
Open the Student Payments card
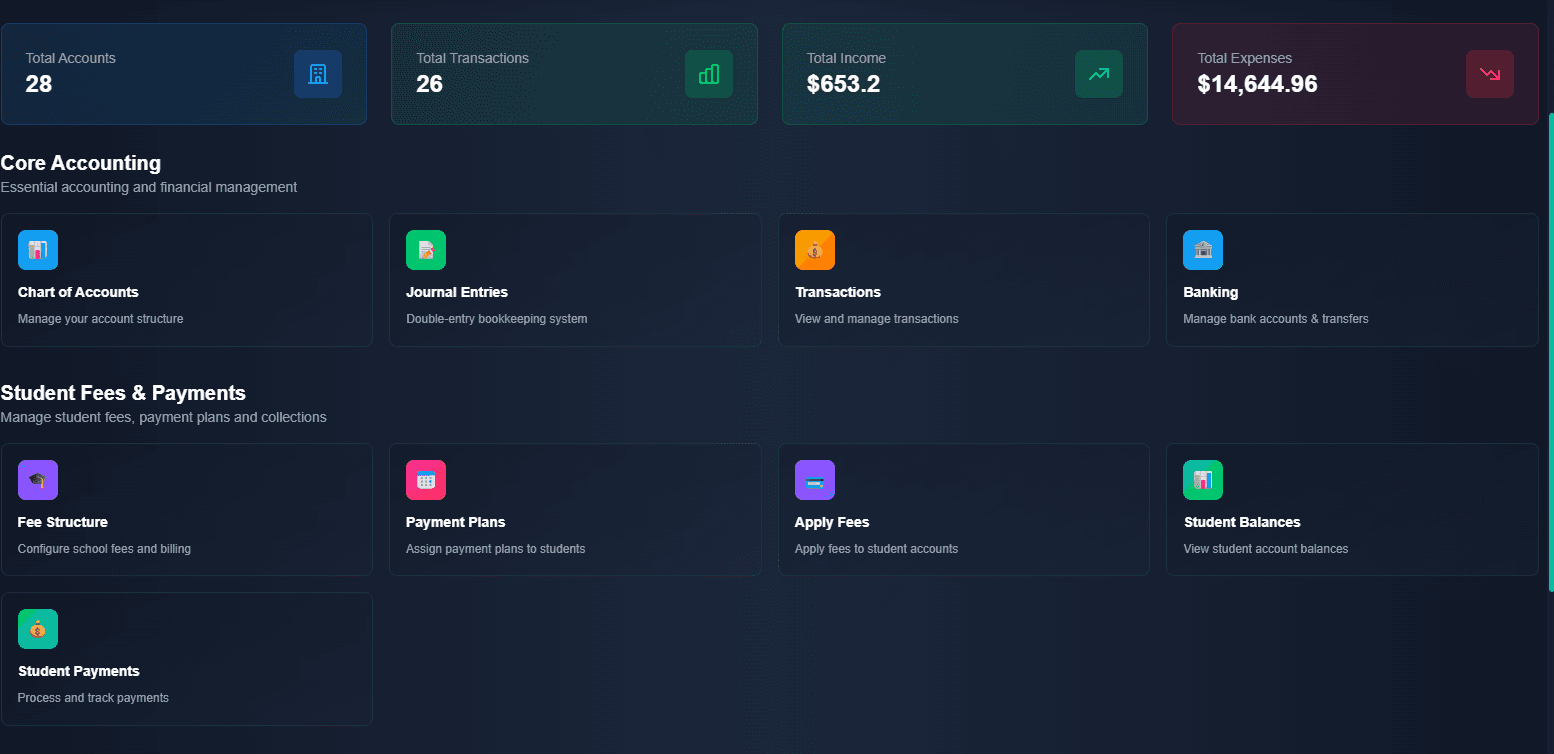click(x=187, y=659)
